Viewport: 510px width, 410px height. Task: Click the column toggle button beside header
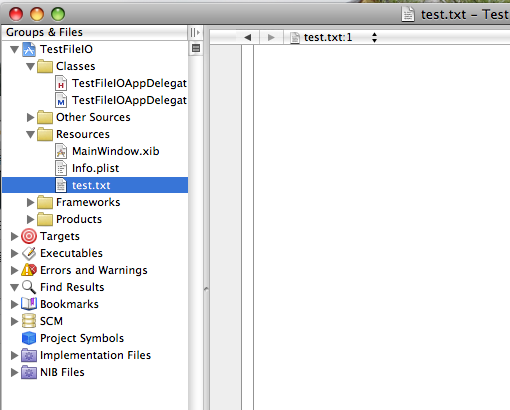coord(195,32)
